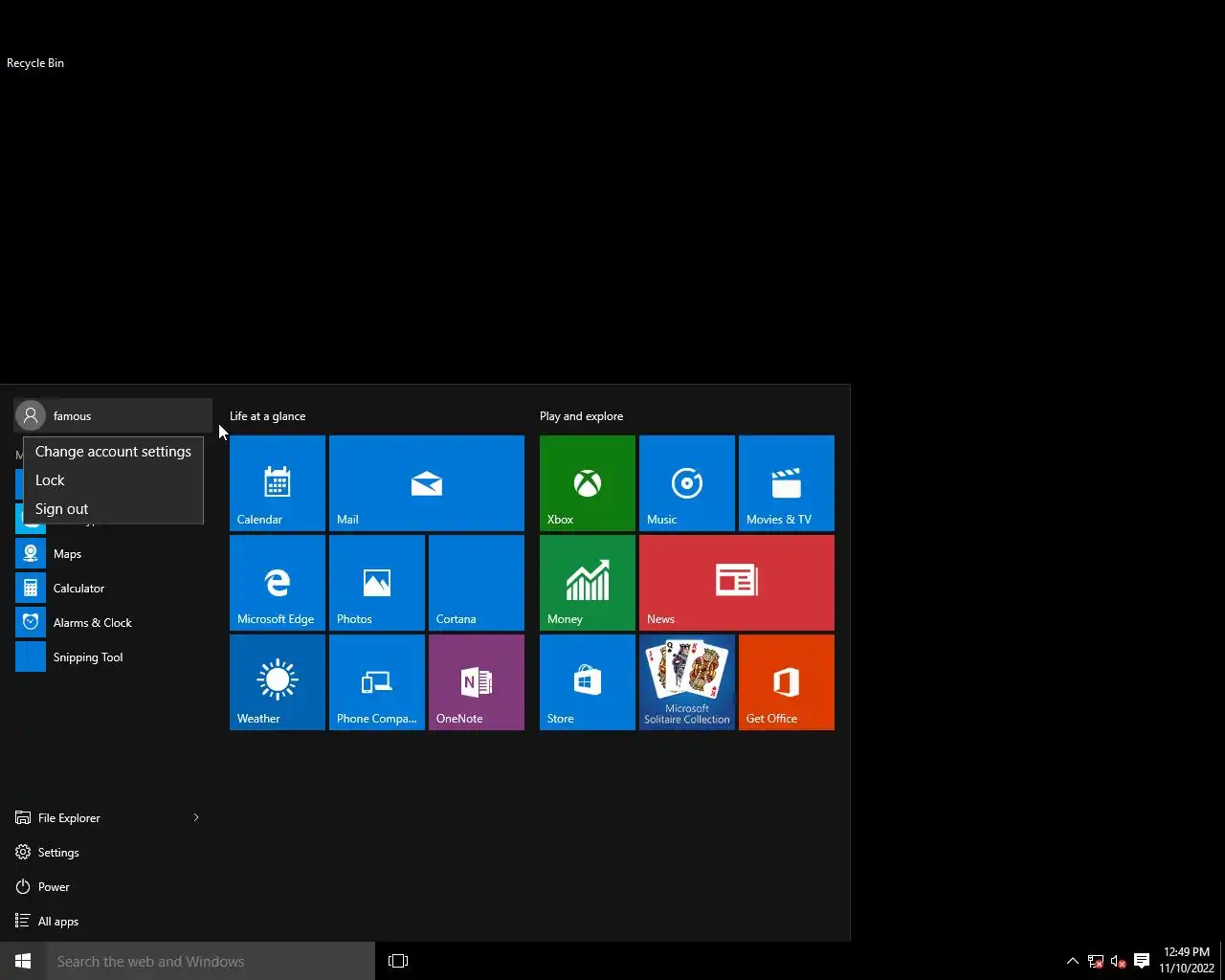Open the Action Center notifications icon
Screen dimensions: 1225x980
tap(1142, 961)
